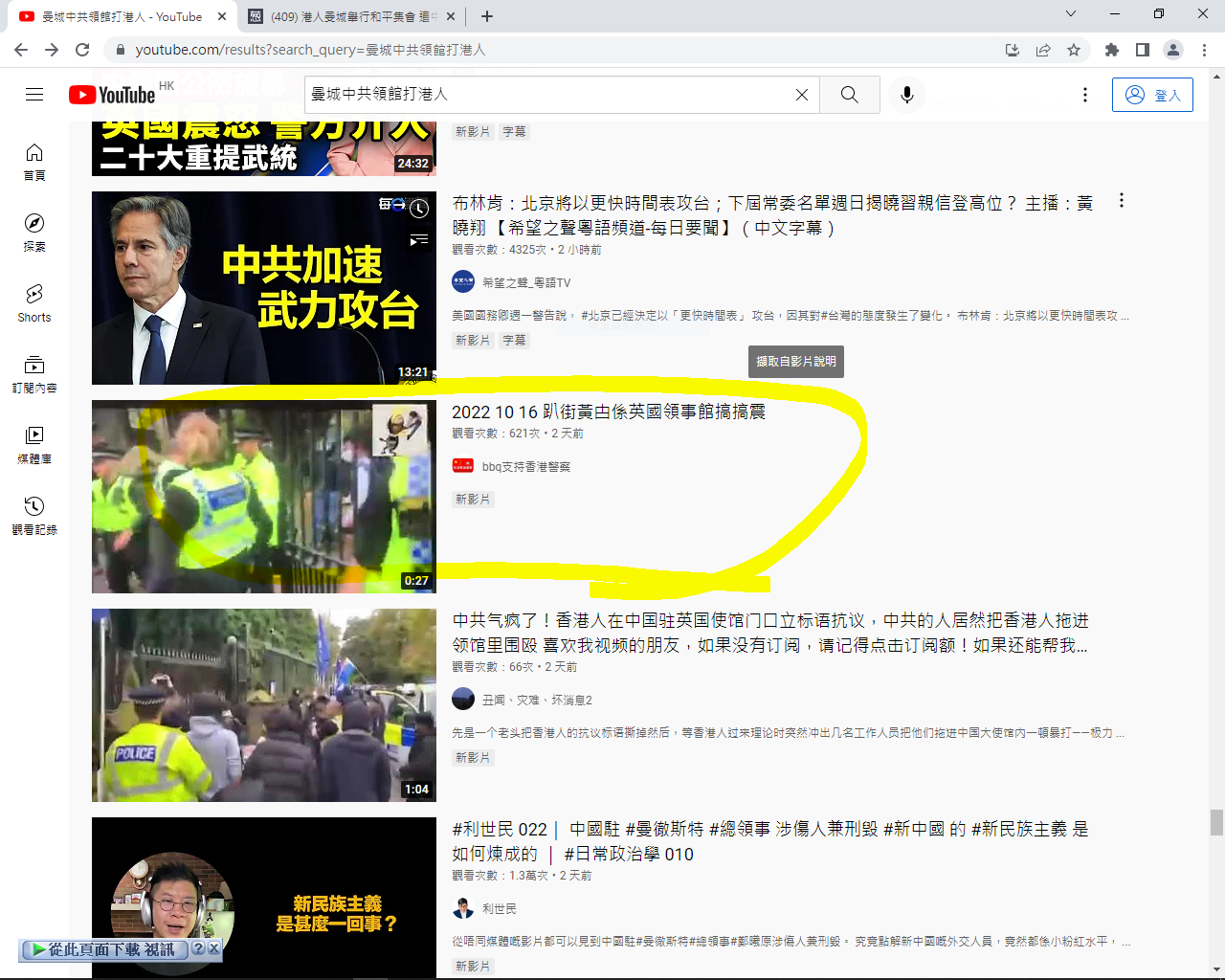Open the Chrome three-dot menu
Image resolution: width=1225 pixels, height=980 pixels.
(1204, 50)
